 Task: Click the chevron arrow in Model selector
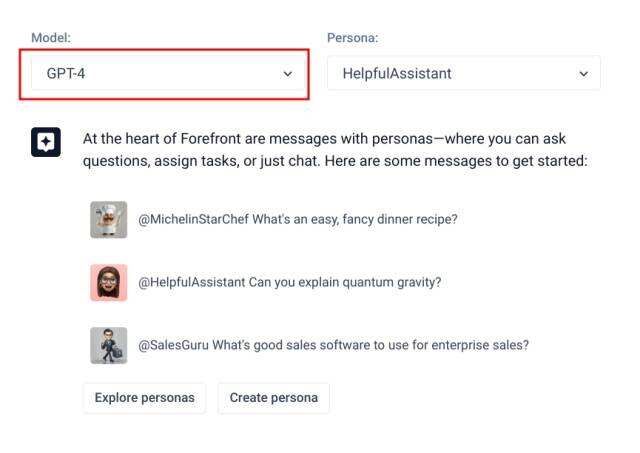(288, 74)
